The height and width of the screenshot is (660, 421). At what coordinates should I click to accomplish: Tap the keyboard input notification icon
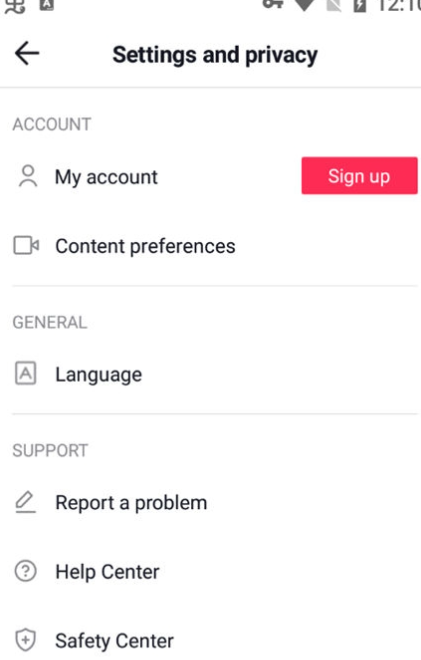[47, 5]
